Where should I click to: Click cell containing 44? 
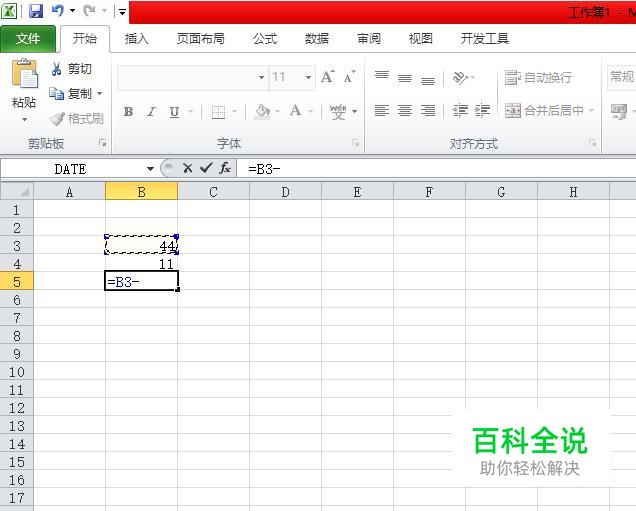coord(142,245)
